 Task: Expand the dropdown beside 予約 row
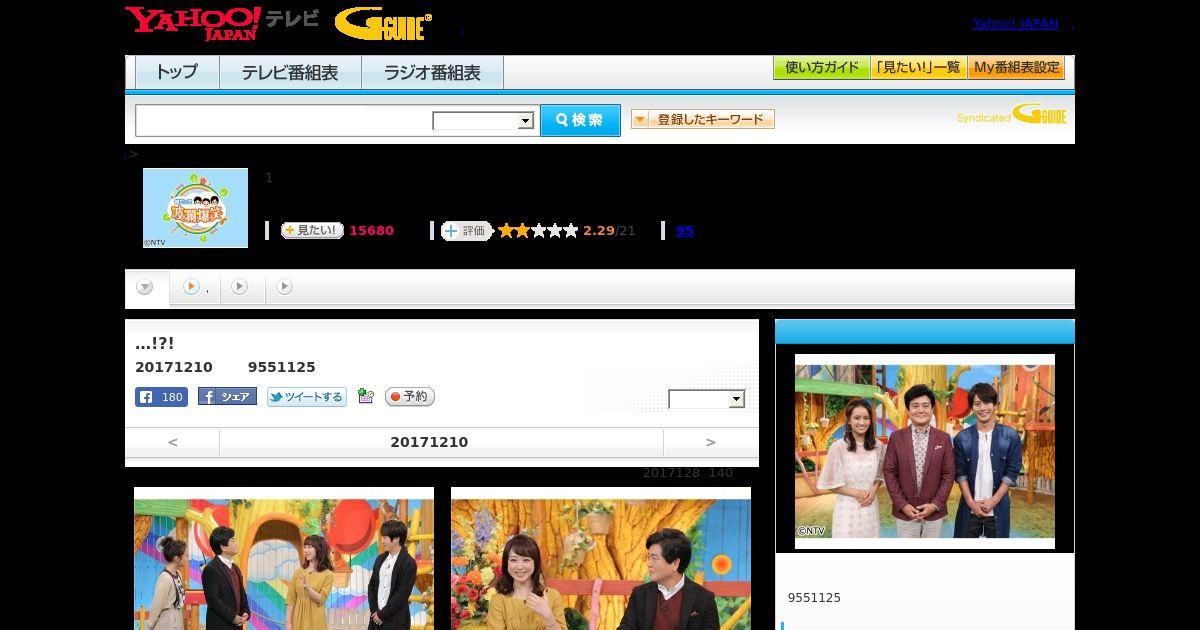707,399
